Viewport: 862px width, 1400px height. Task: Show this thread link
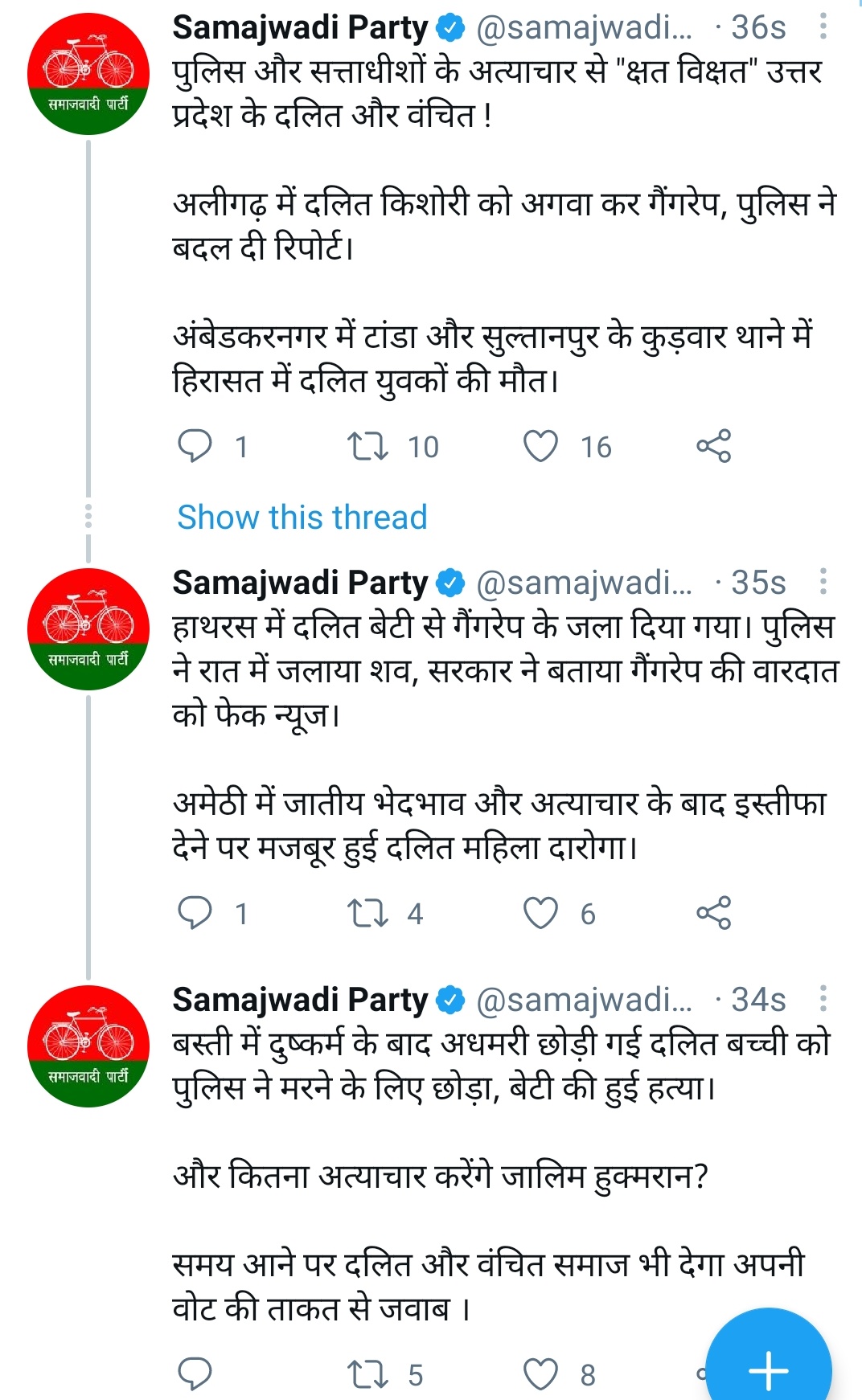coord(302,517)
